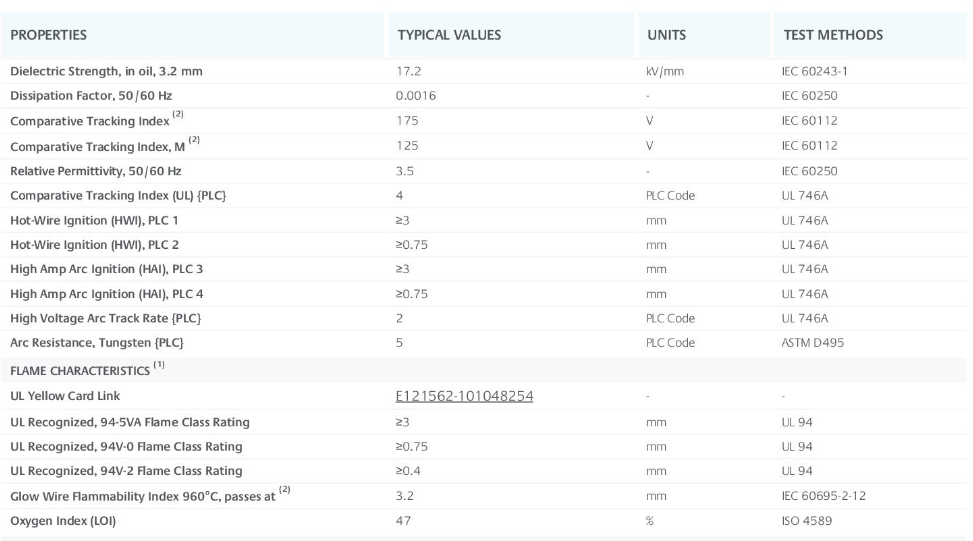This screenshot has width=973, height=541.
Task: Select the IEC 60695-2-12 test method cell
Action: 823,496
